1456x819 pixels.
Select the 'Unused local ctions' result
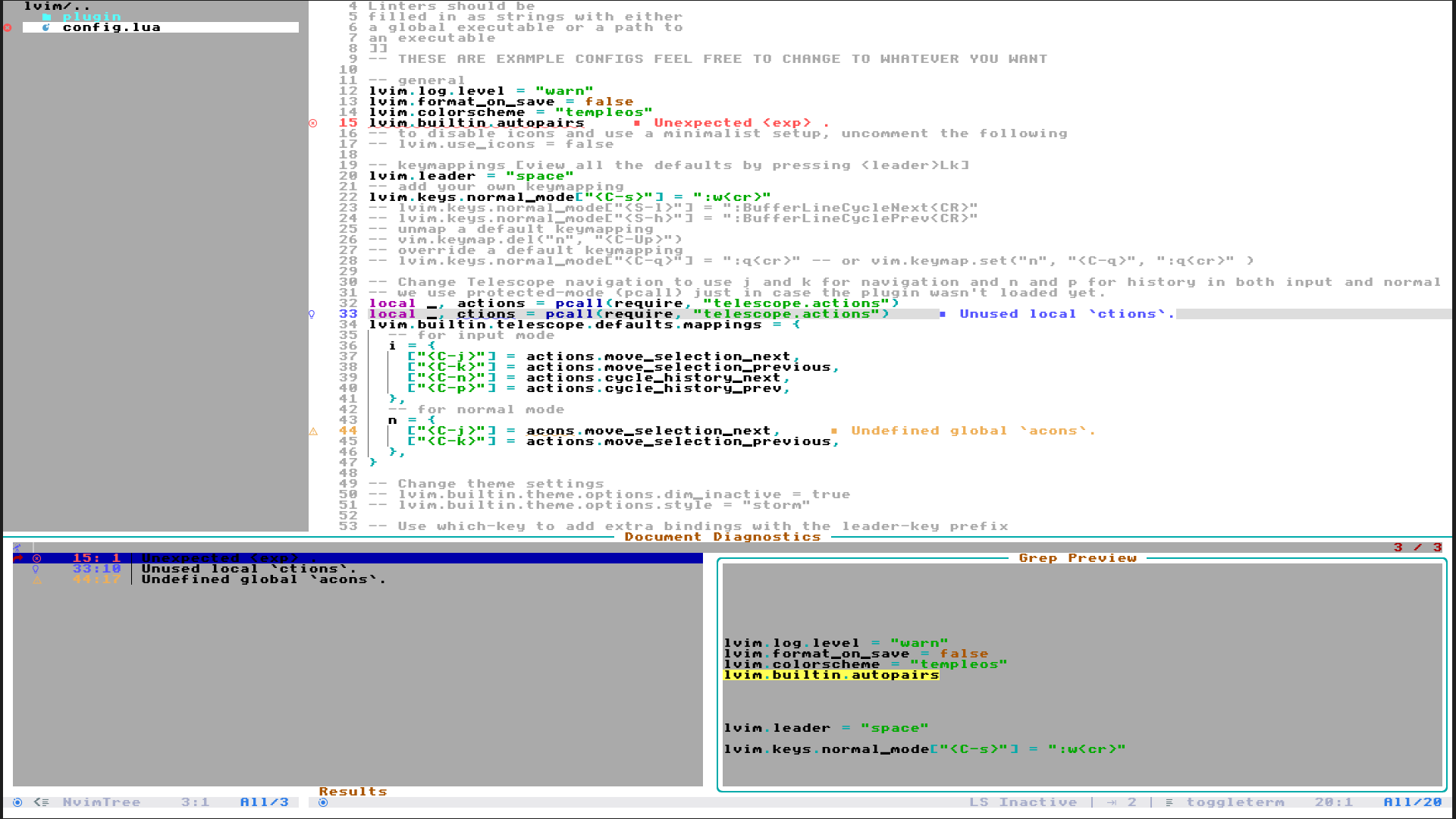coord(249,569)
